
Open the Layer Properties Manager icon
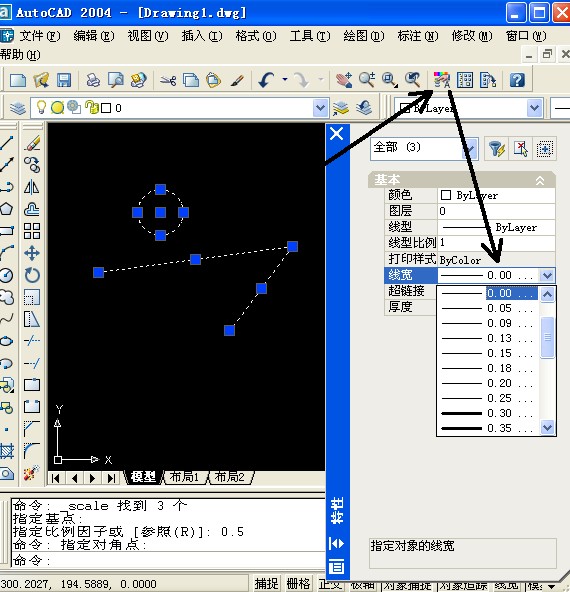(x=17, y=108)
